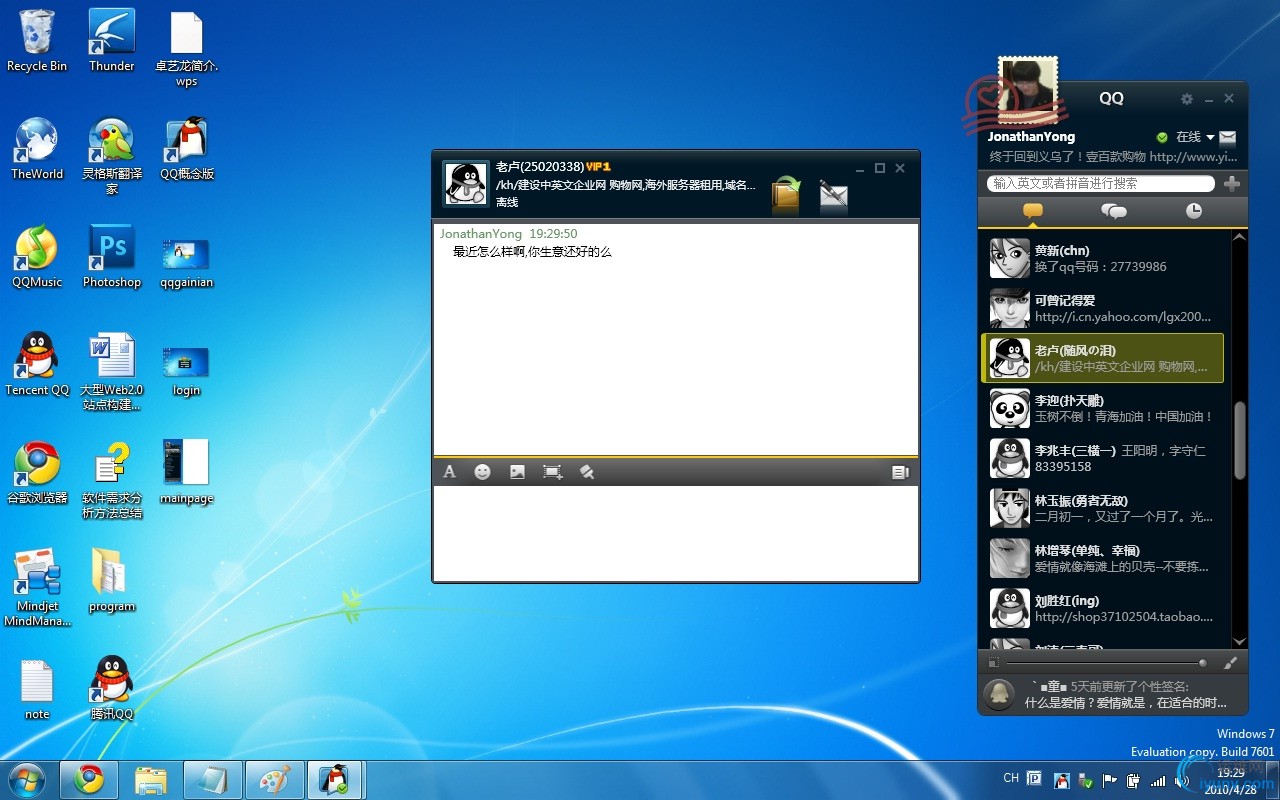Open the note text file
Viewport: 1280px width, 800px height.
click(x=37, y=689)
